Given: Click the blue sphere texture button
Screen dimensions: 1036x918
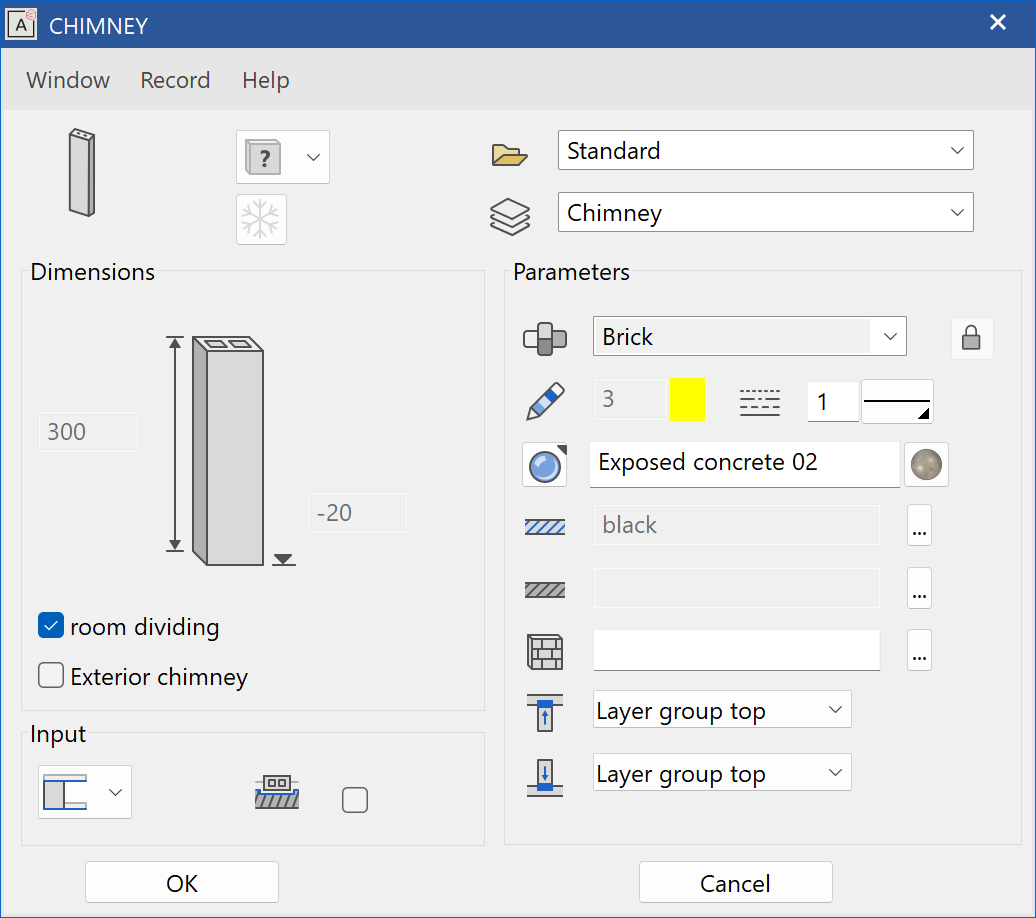Looking at the screenshot, I should pyautogui.click(x=545, y=465).
